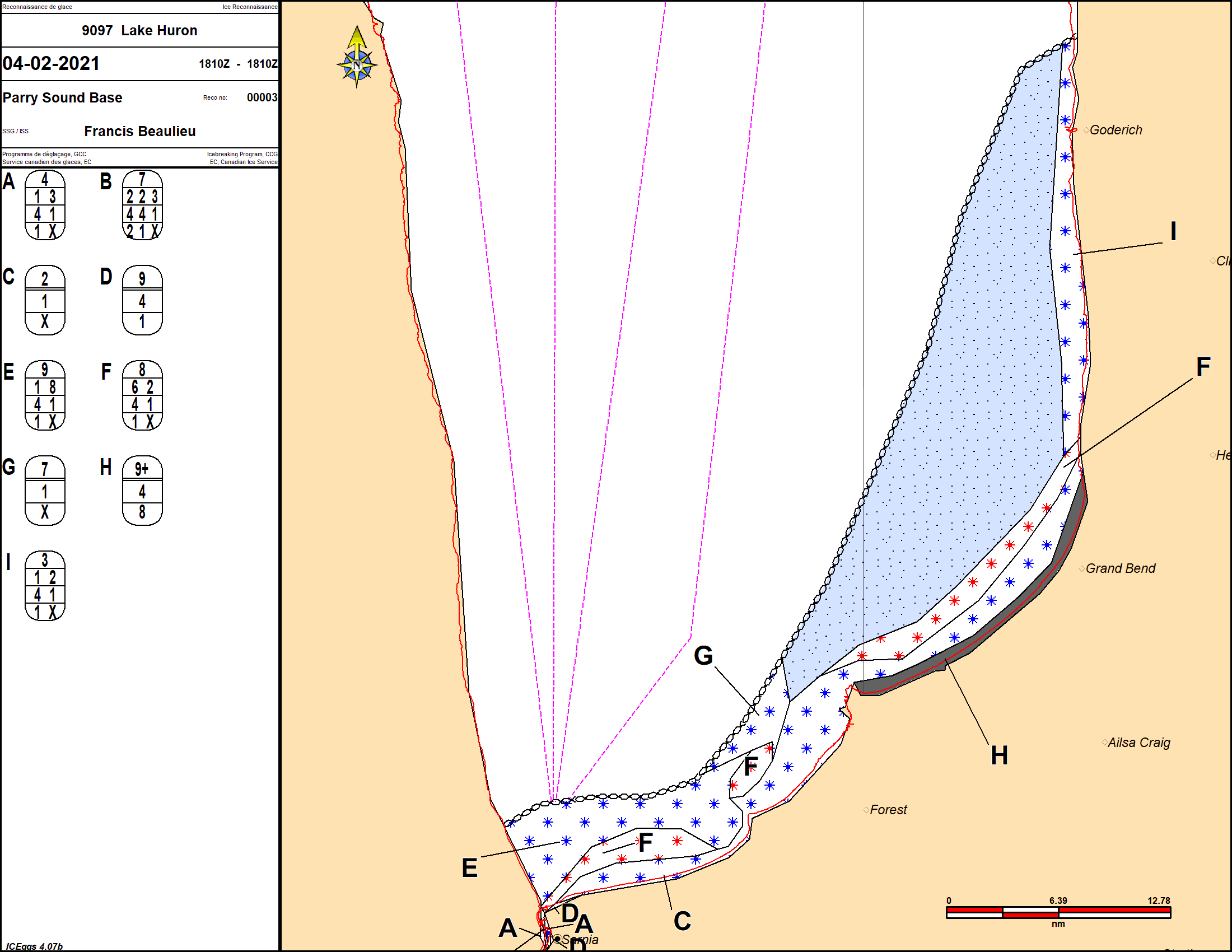Select ice egg symbol E in legend
This screenshot has height=952, width=1232.
[x=45, y=395]
